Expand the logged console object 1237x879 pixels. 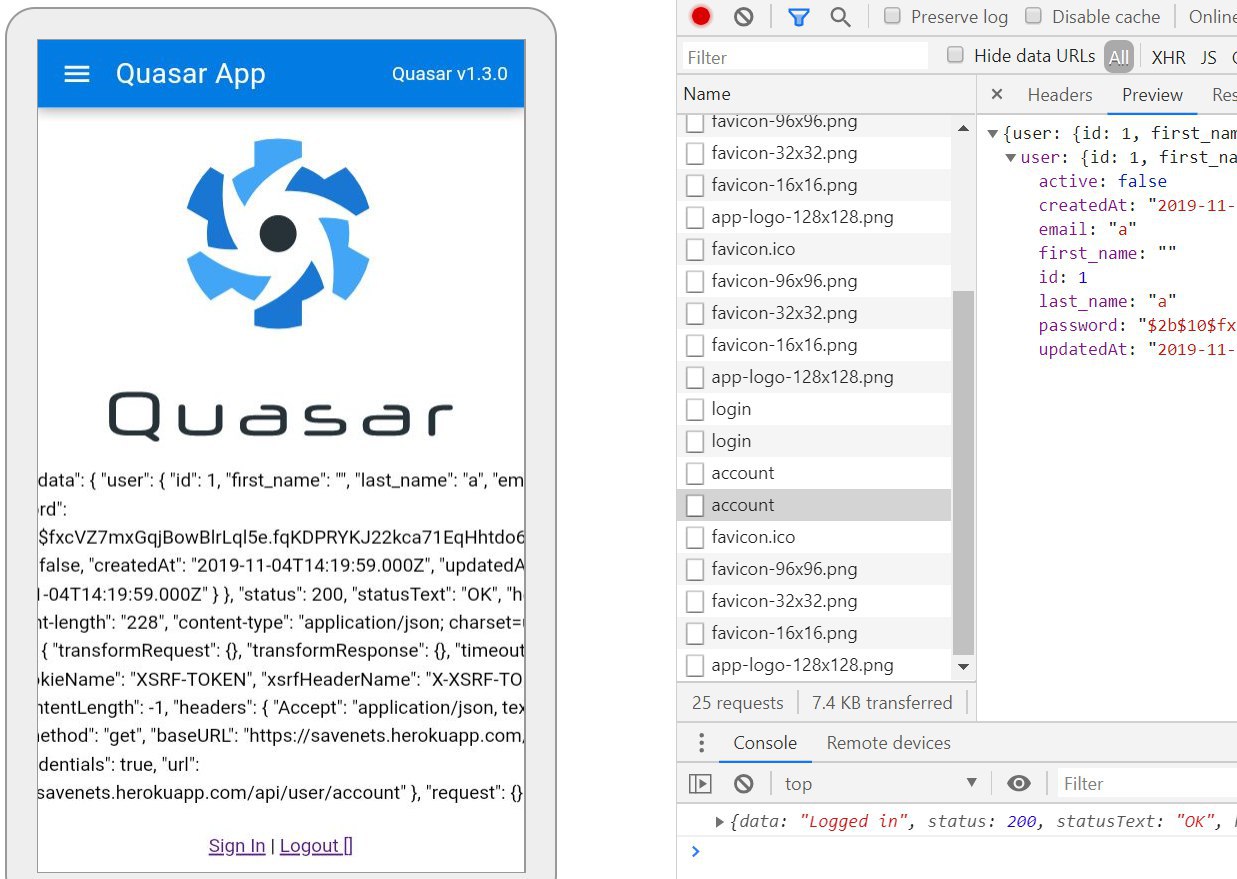click(x=720, y=822)
